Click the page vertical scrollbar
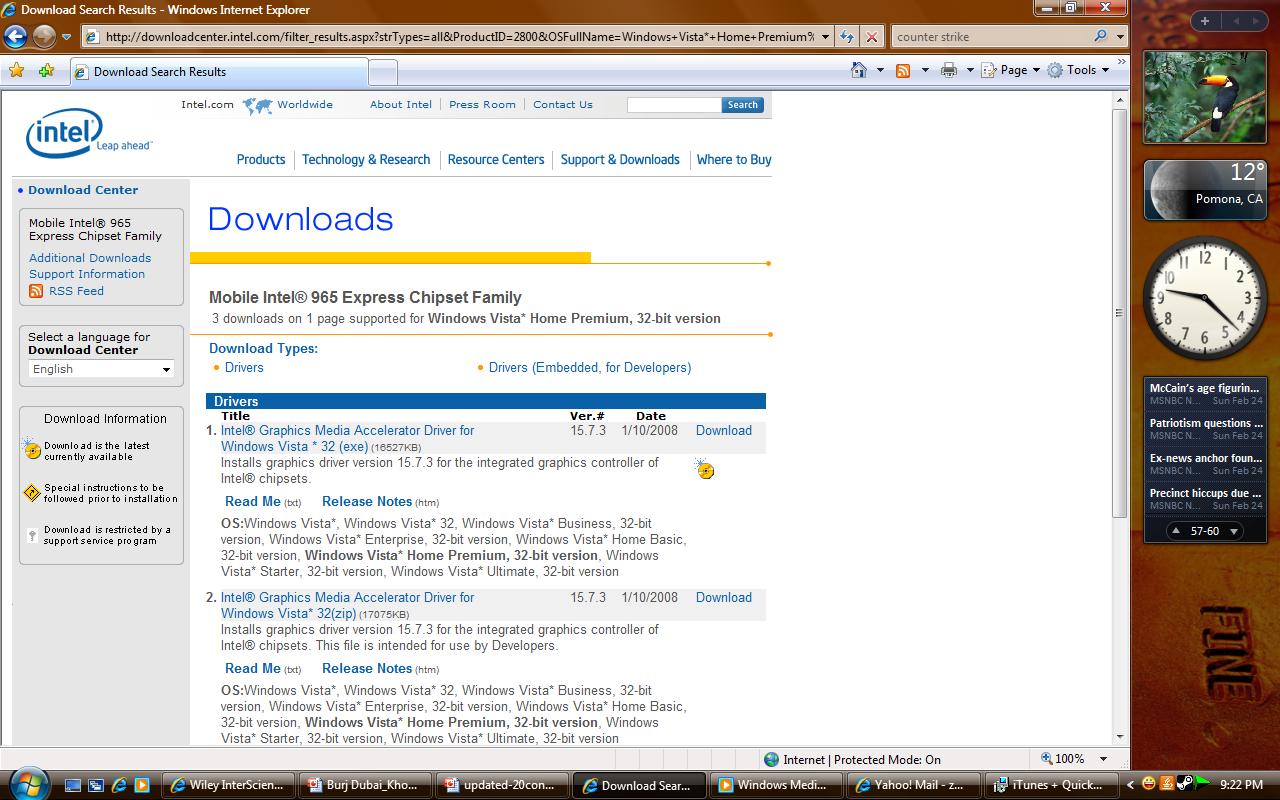This screenshot has width=1280, height=800. (x=1120, y=313)
